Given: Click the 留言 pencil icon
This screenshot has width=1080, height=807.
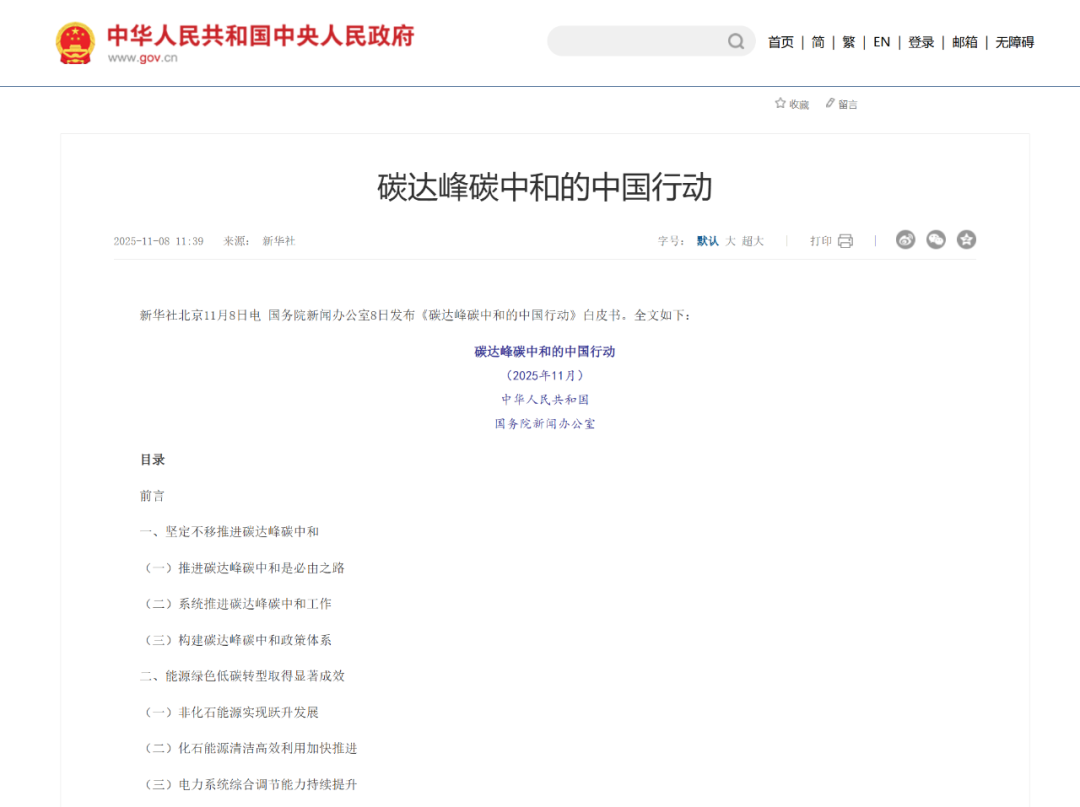Looking at the screenshot, I should 830,103.
